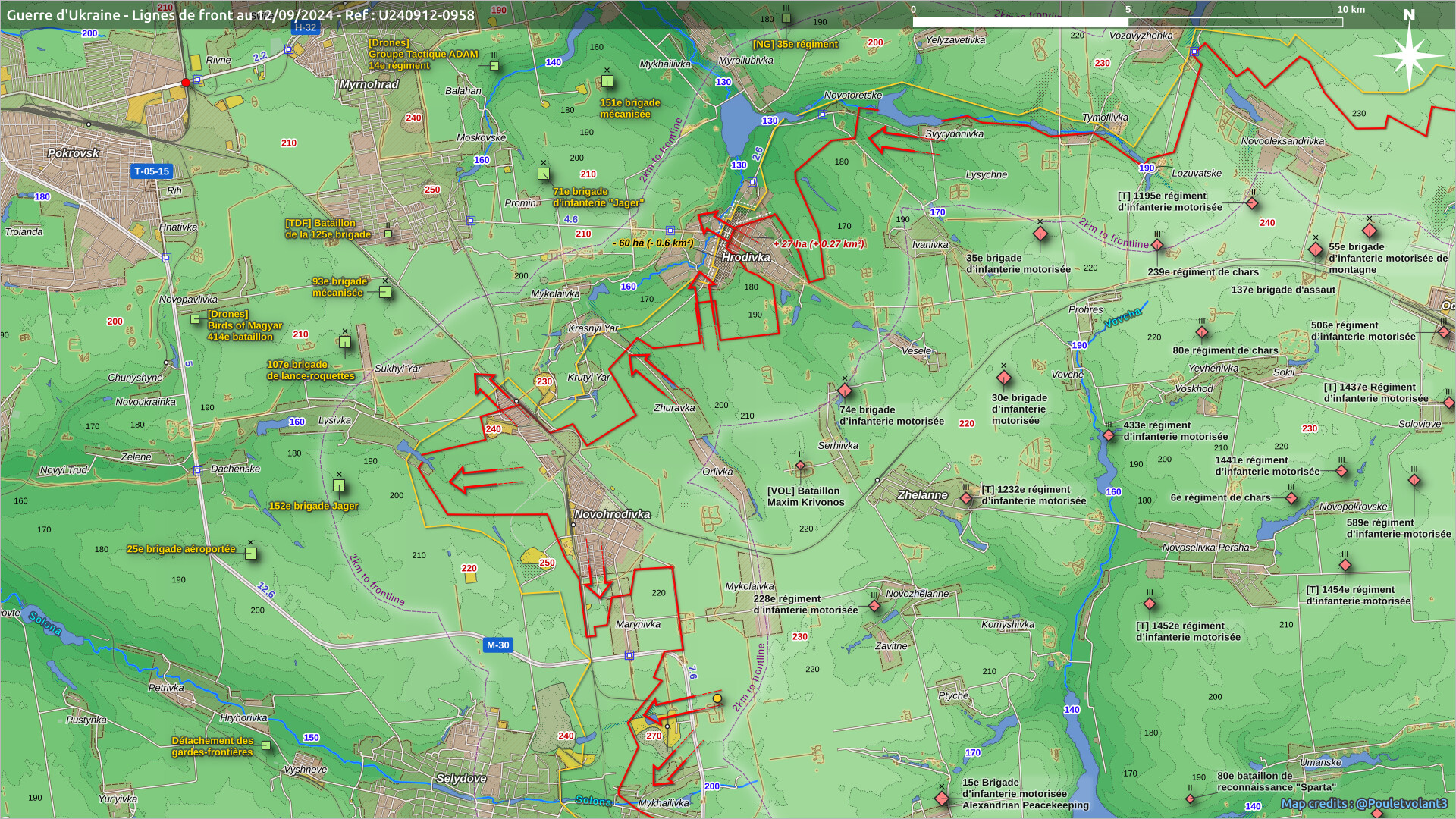Click the 152e brigade Jager green marker

[x=339, y=485]
